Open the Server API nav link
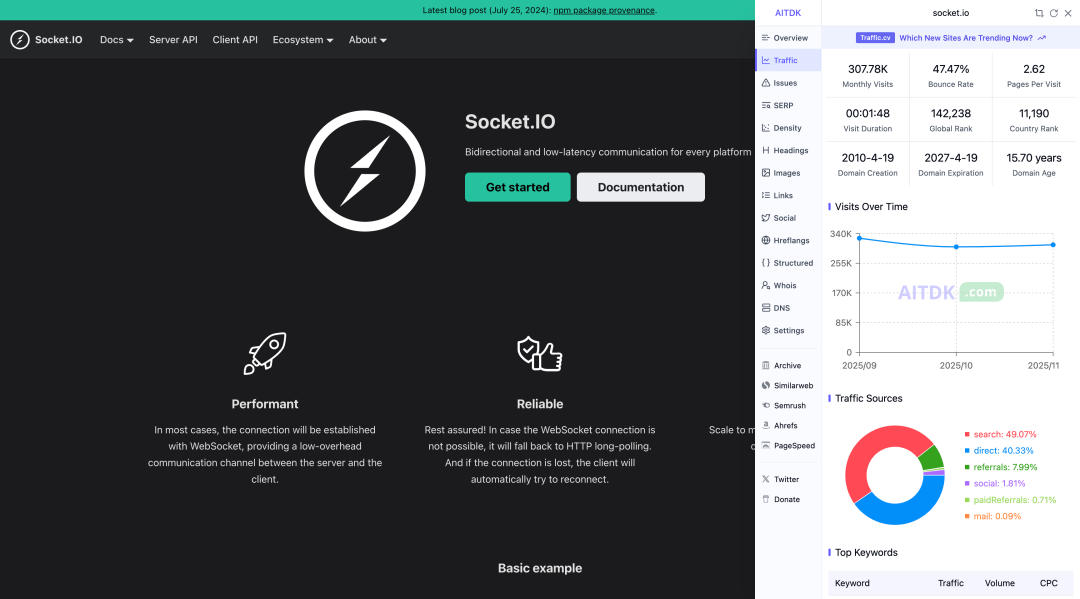The width and height of the screenshot is (1080, 599). (x=173, y=40)
